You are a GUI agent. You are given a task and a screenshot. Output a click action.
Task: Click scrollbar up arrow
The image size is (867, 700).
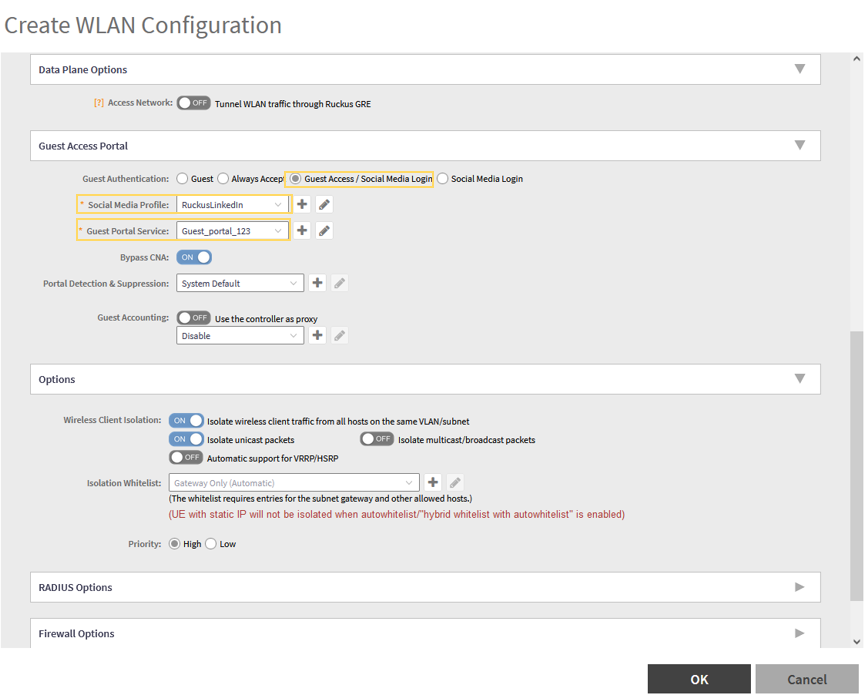tap(857, 59)
